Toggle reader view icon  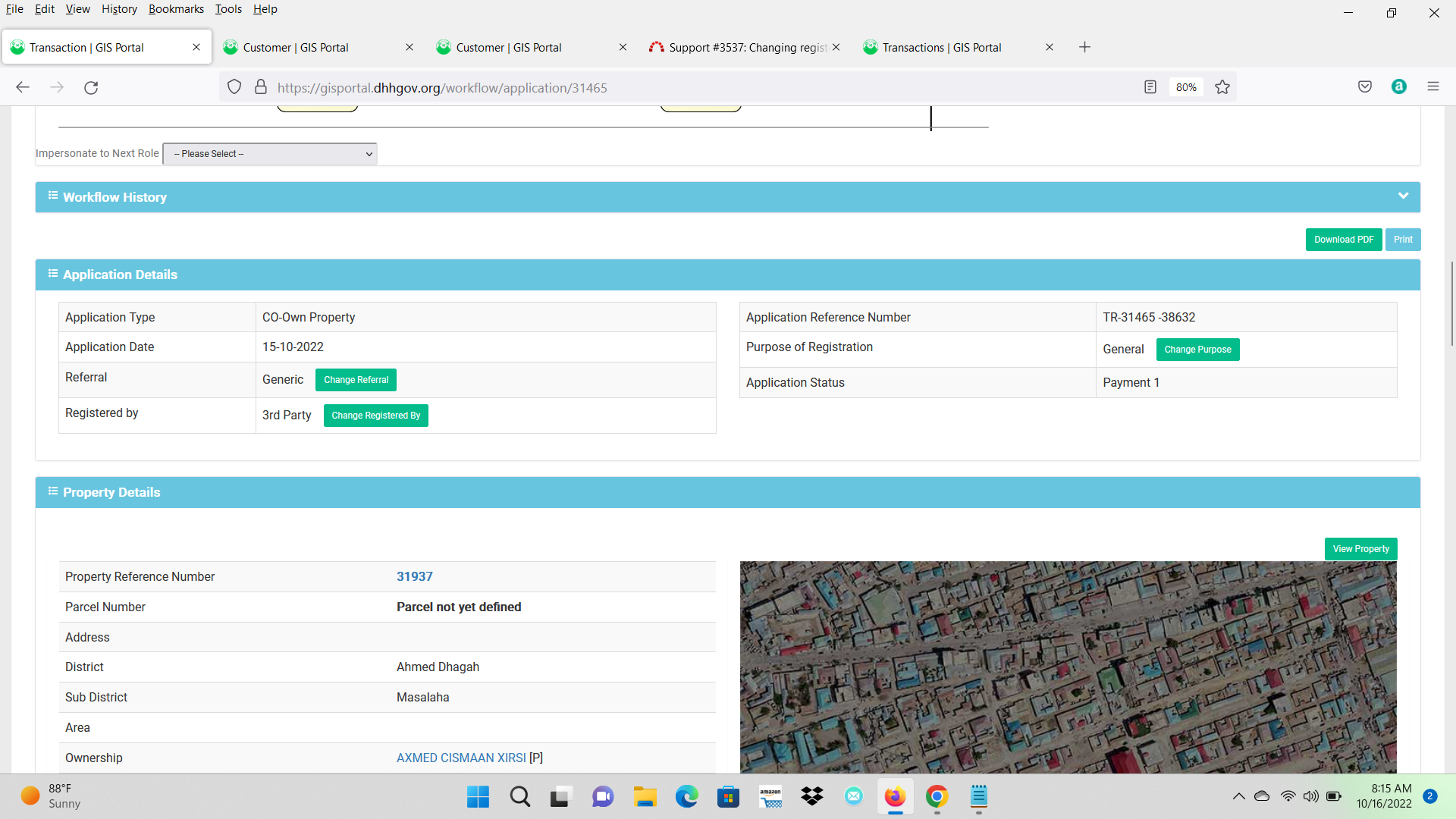[x=1150, y=87]
